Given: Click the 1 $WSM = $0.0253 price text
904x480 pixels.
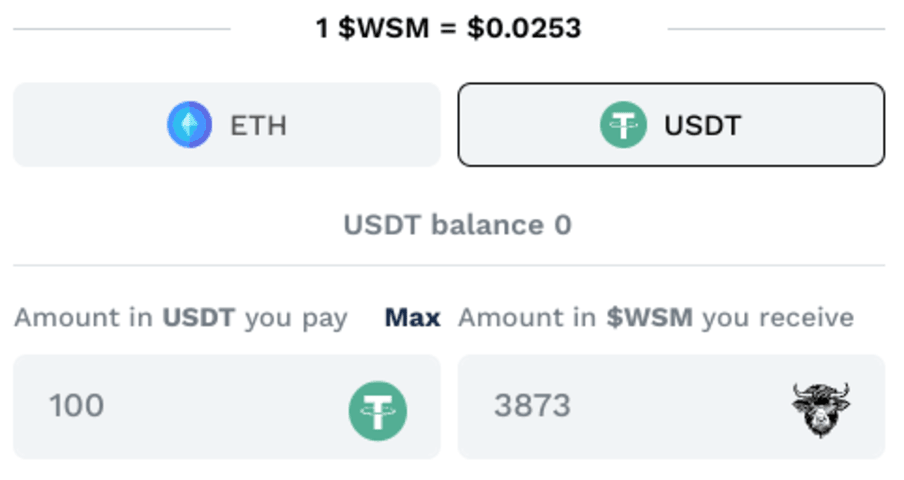Looking at the screenshot, I should click(448, 28).
